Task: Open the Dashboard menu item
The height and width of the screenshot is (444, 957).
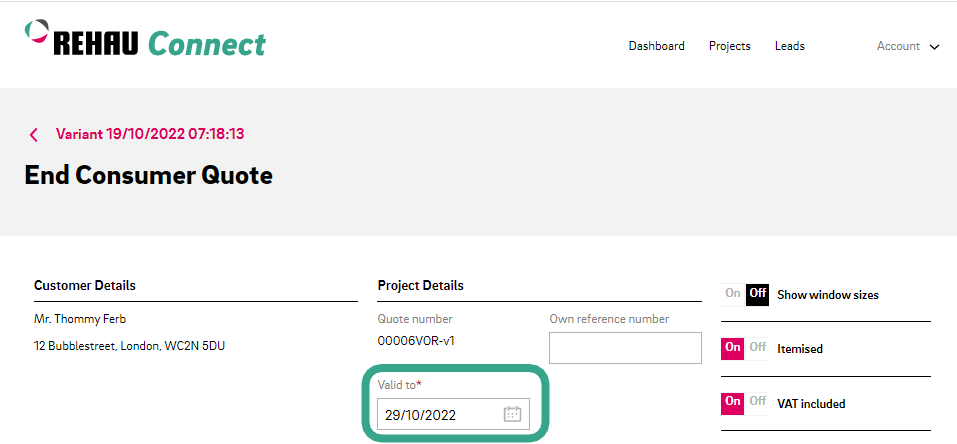Action: 656,46
